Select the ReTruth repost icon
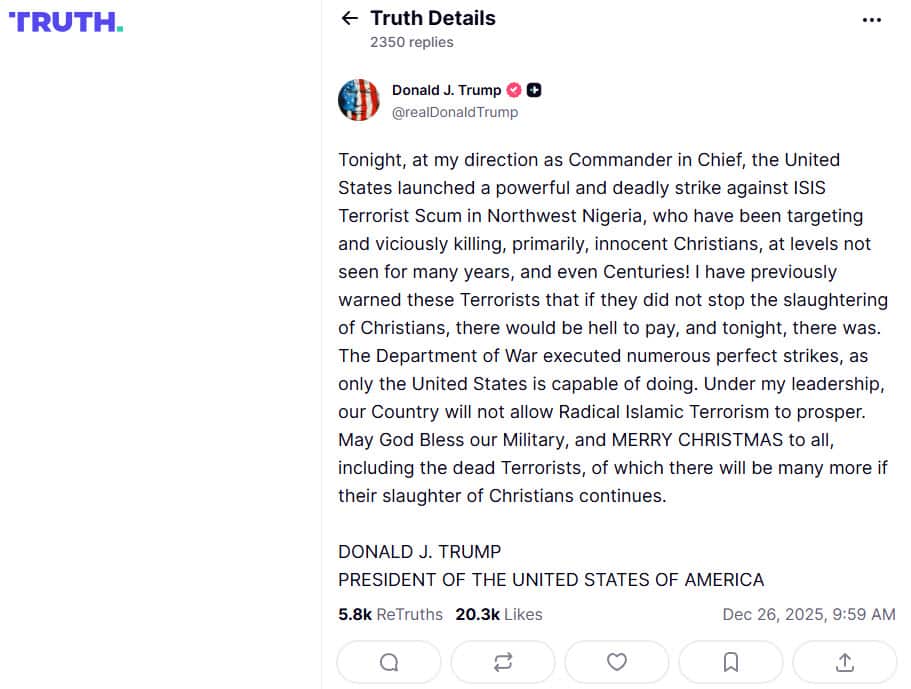Image resolution: width=911 pixels, height=689 pixels. 502,661
